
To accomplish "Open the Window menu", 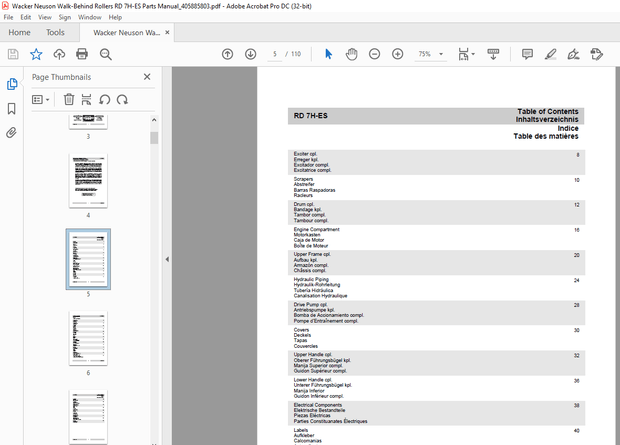I will point(90,17).
